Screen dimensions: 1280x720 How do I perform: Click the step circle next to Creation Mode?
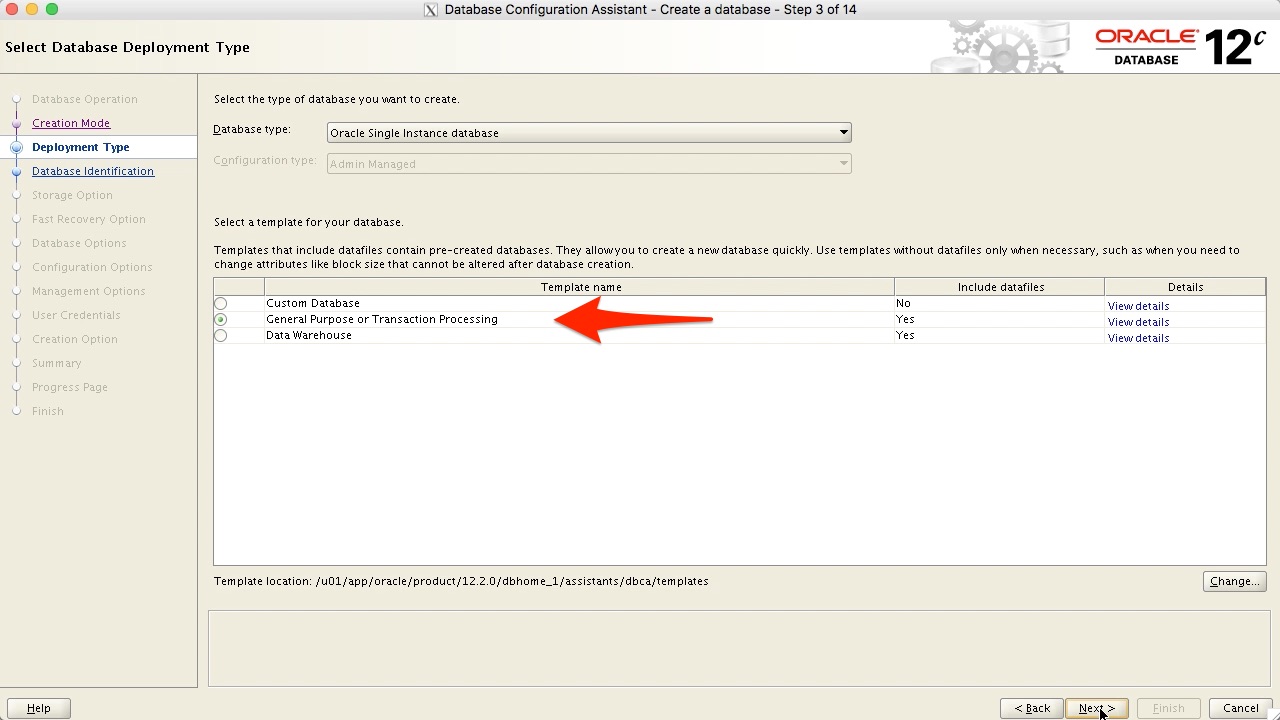(17, 123)
